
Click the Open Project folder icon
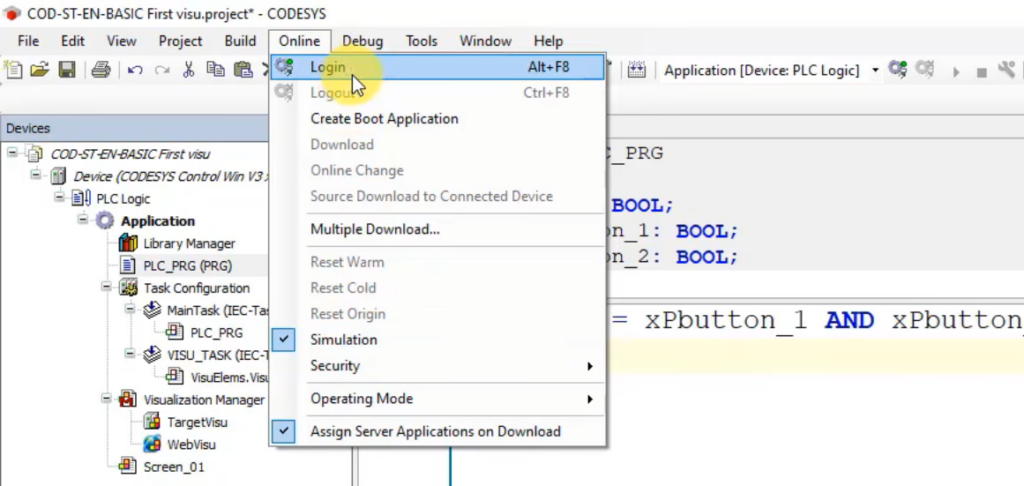pyautogui.click(x=39, y=70)
